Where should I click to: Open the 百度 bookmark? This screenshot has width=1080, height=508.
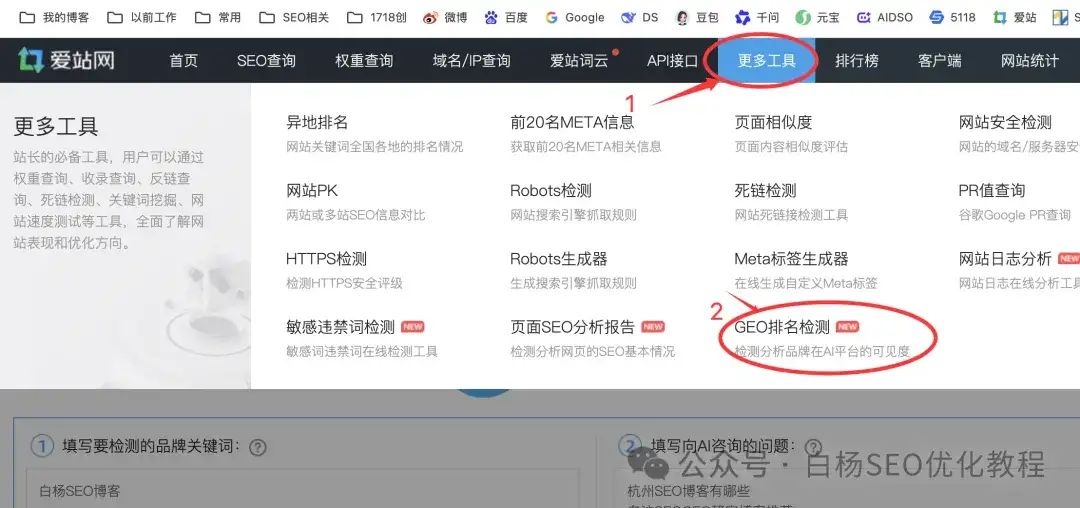click(506, 18)
